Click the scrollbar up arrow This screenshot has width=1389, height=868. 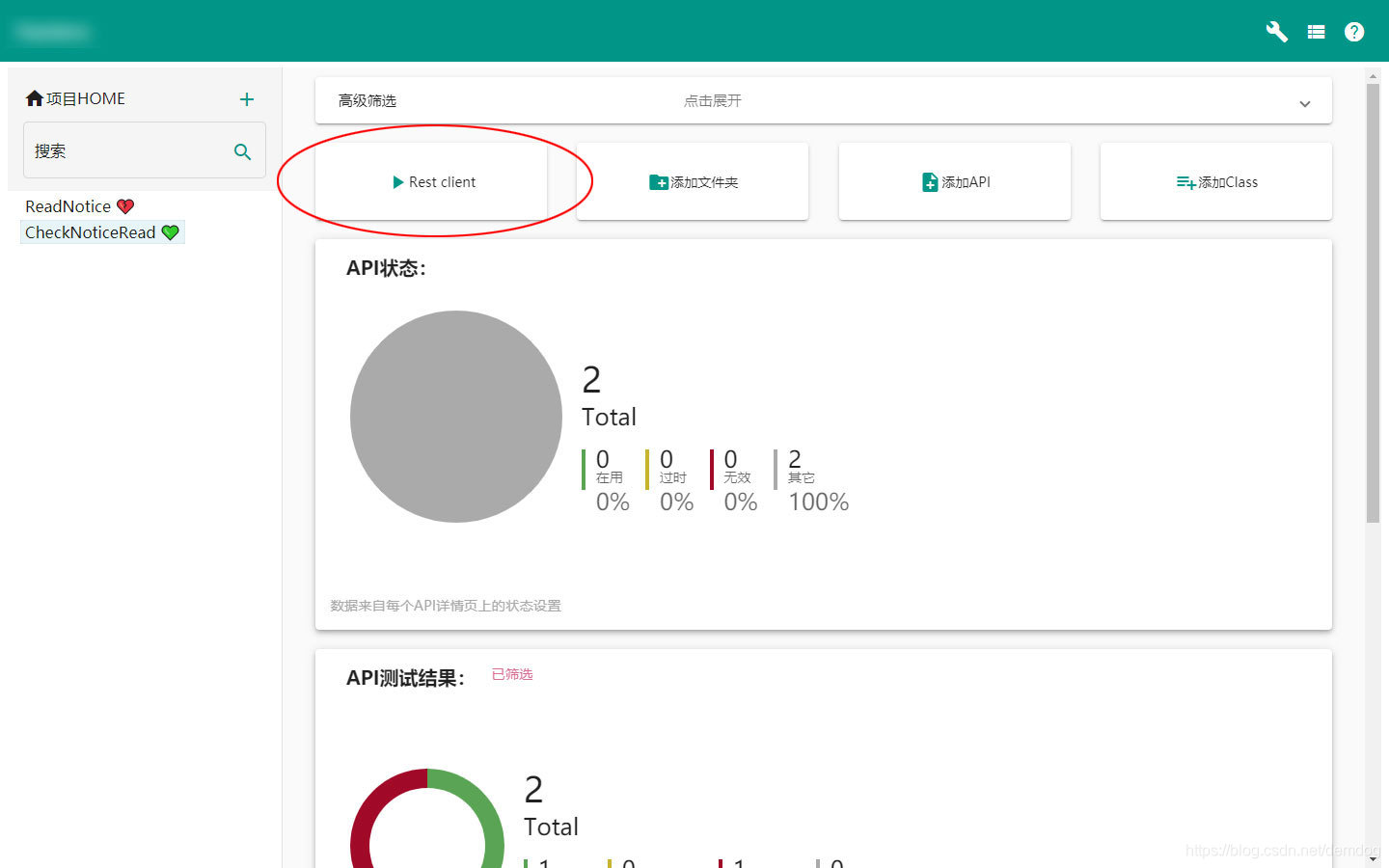(1373, 75)
